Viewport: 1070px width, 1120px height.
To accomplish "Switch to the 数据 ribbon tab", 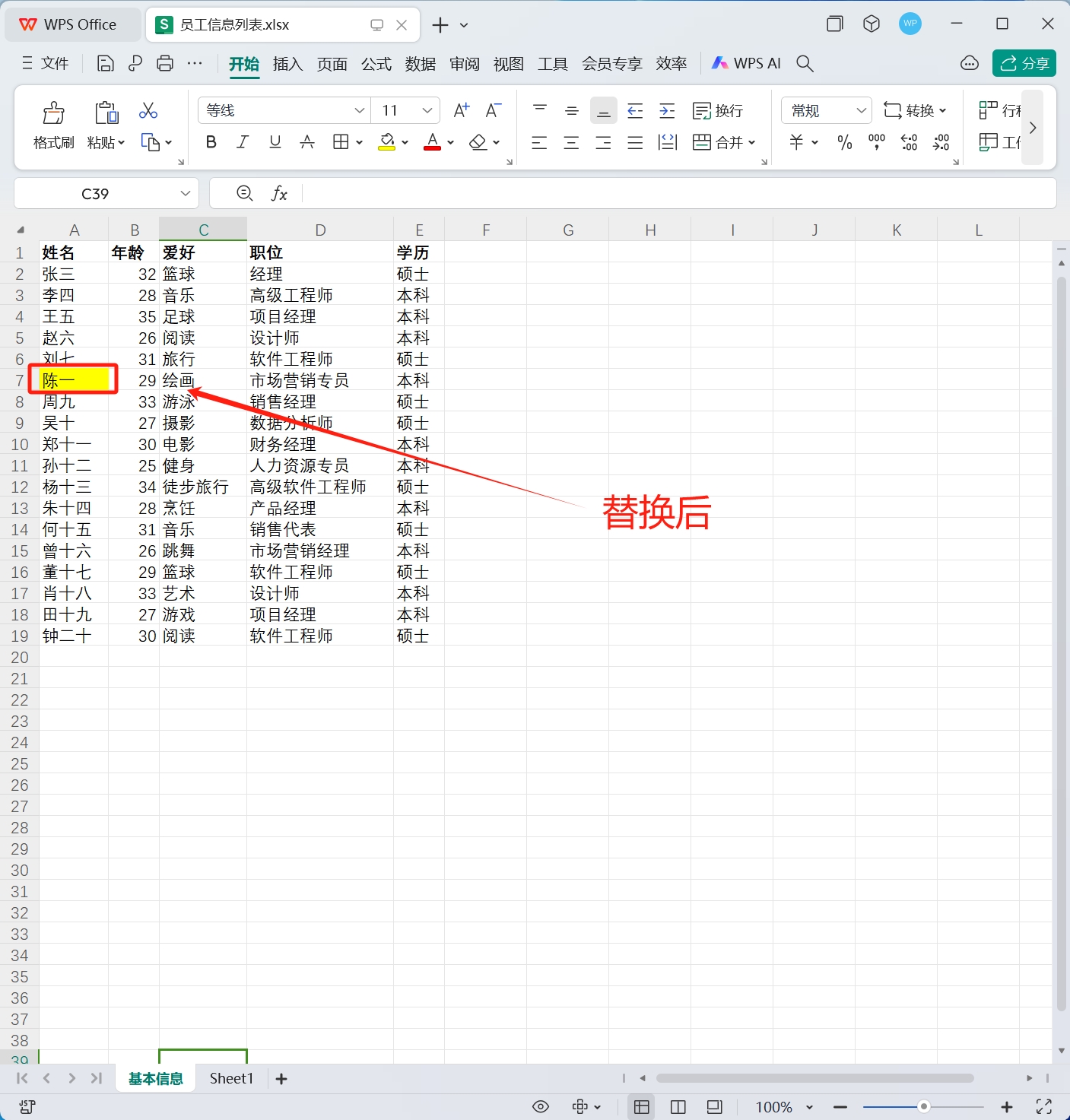I will [421, 64].
